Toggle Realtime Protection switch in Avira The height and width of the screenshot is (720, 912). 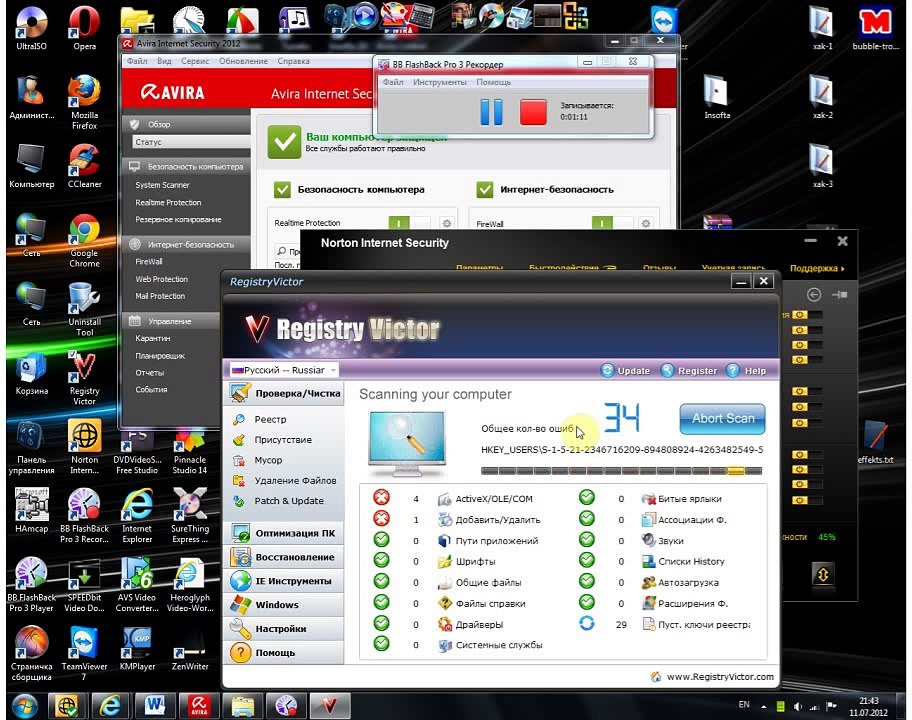(409, 223)
